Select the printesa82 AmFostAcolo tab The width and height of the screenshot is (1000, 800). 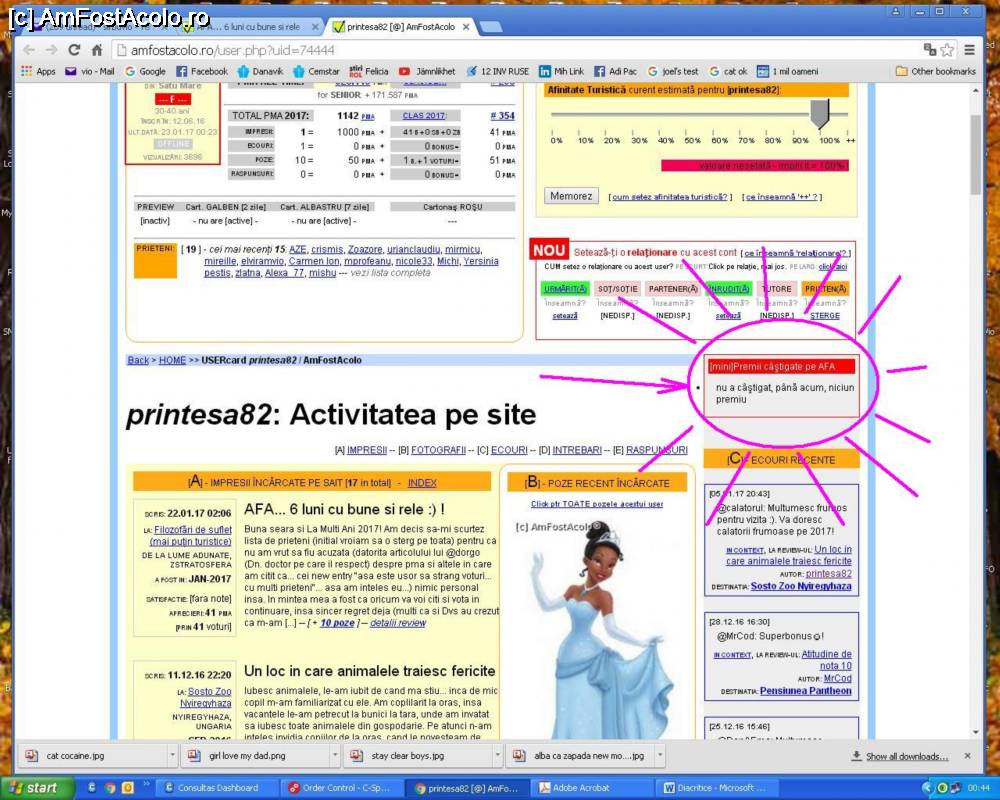coord(400,27)
